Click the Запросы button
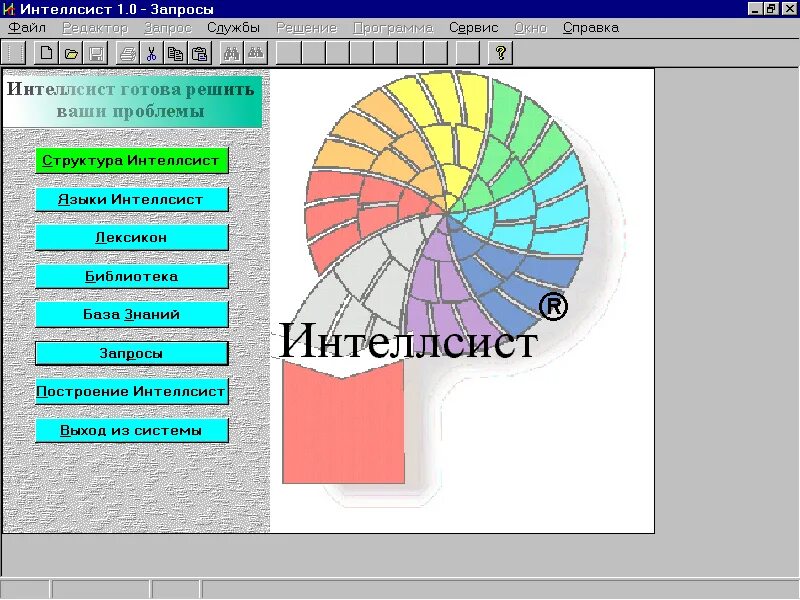The image size is (800, 600). point(132,353)
